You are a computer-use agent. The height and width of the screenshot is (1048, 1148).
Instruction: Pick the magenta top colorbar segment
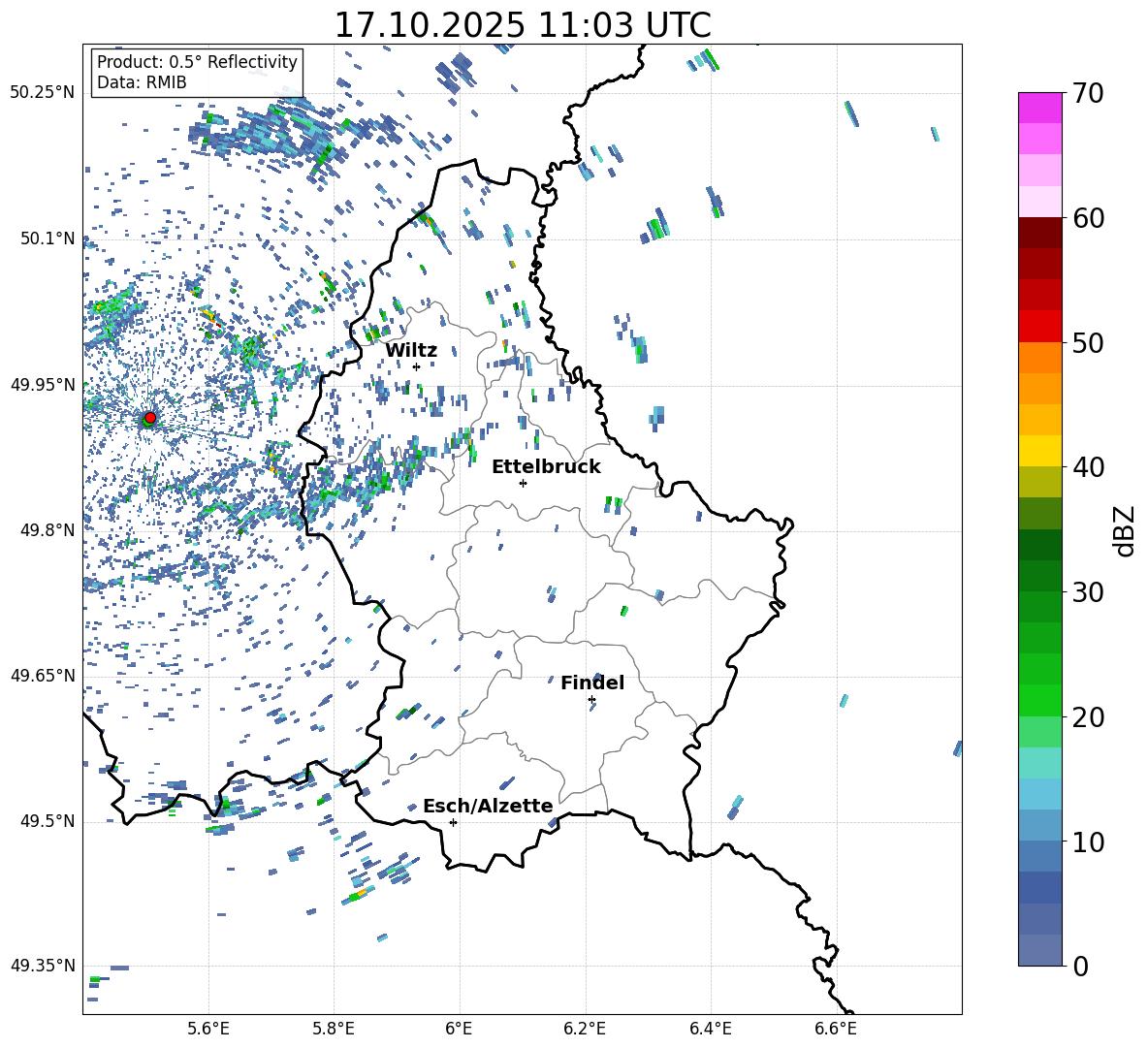(x=1039, y=108)
